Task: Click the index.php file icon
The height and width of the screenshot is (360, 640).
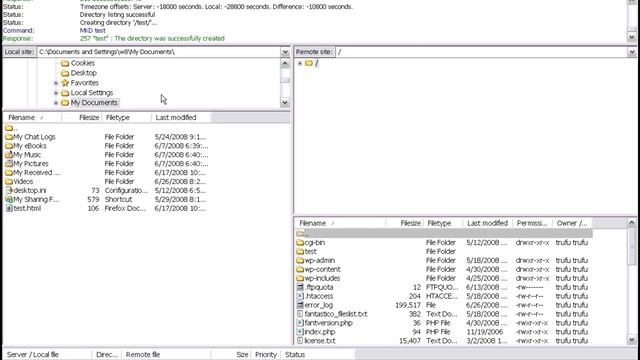Action: (300, 332)
